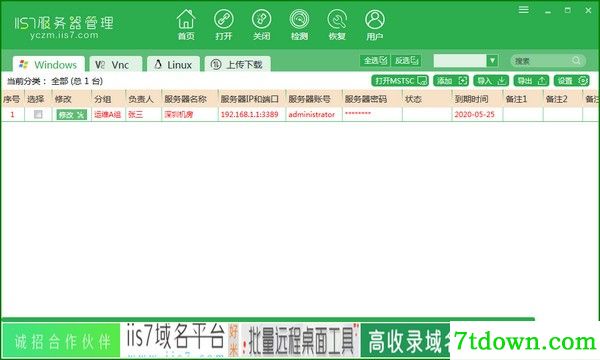Open the 设置 settings button
Screen dimensions: 600x360
pyautogui.click(x=572, y=81)
